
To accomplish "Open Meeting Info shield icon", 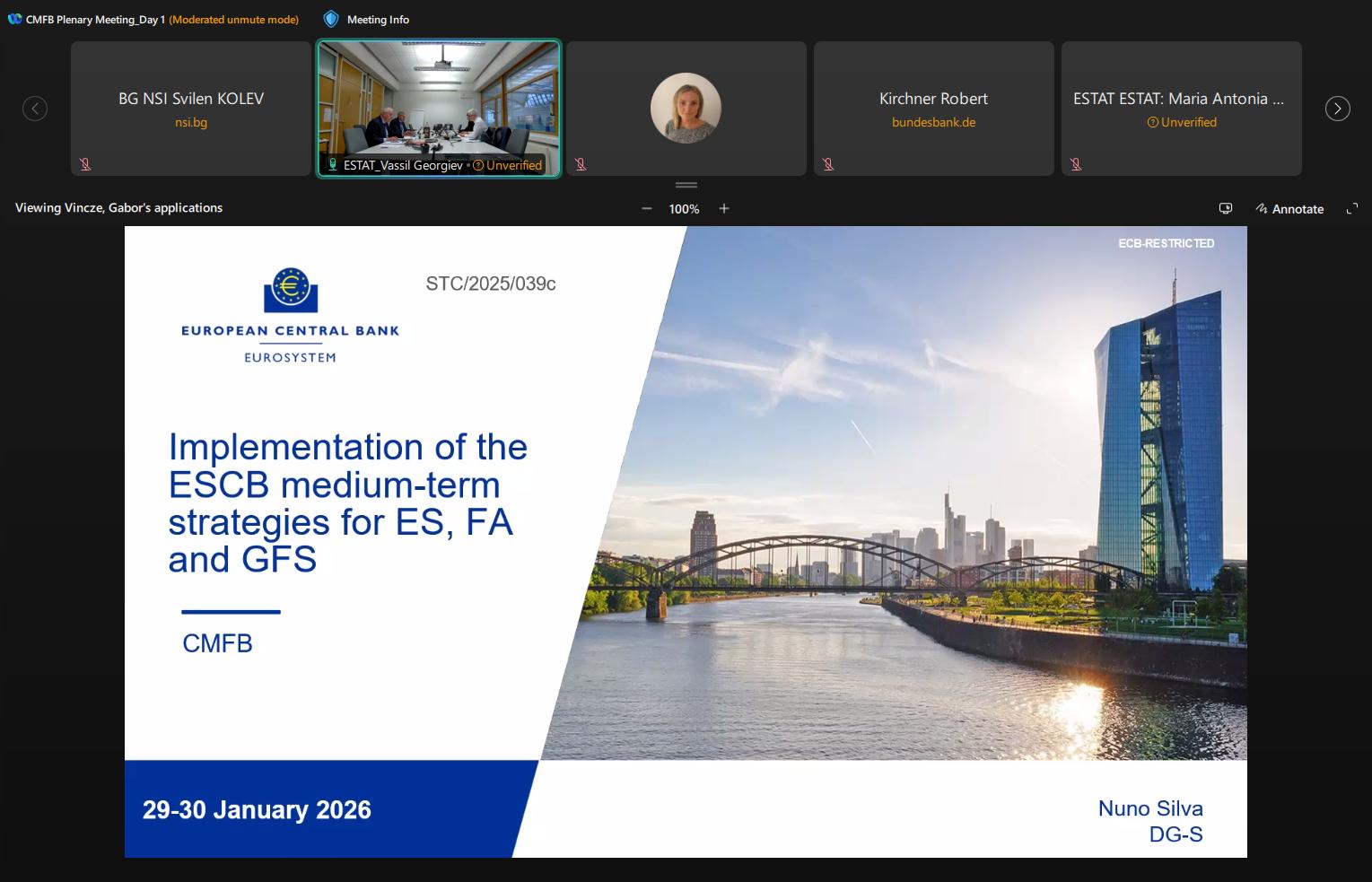I will [x=331, y=19].
